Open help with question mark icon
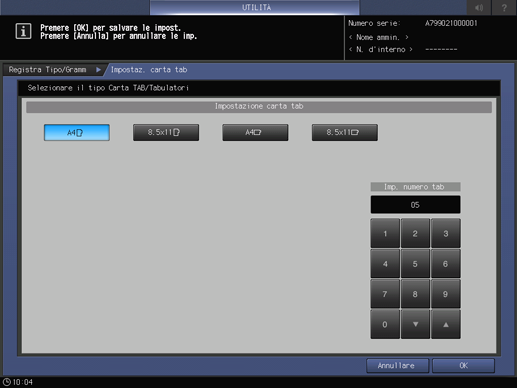The image size is (517, 388). 504,7
